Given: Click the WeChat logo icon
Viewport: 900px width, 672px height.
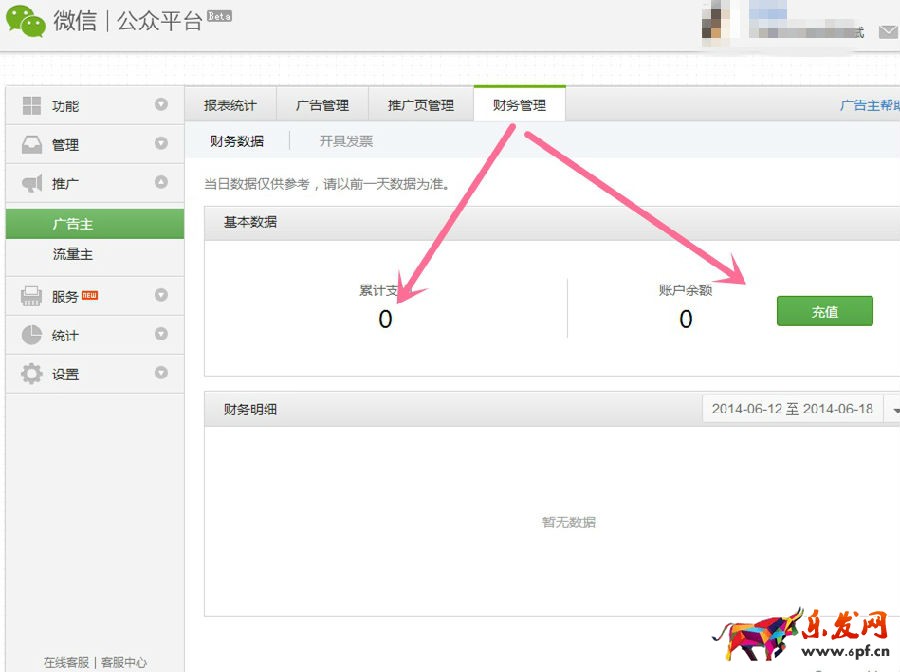Looking at the screenshot, I should point(25,20).
